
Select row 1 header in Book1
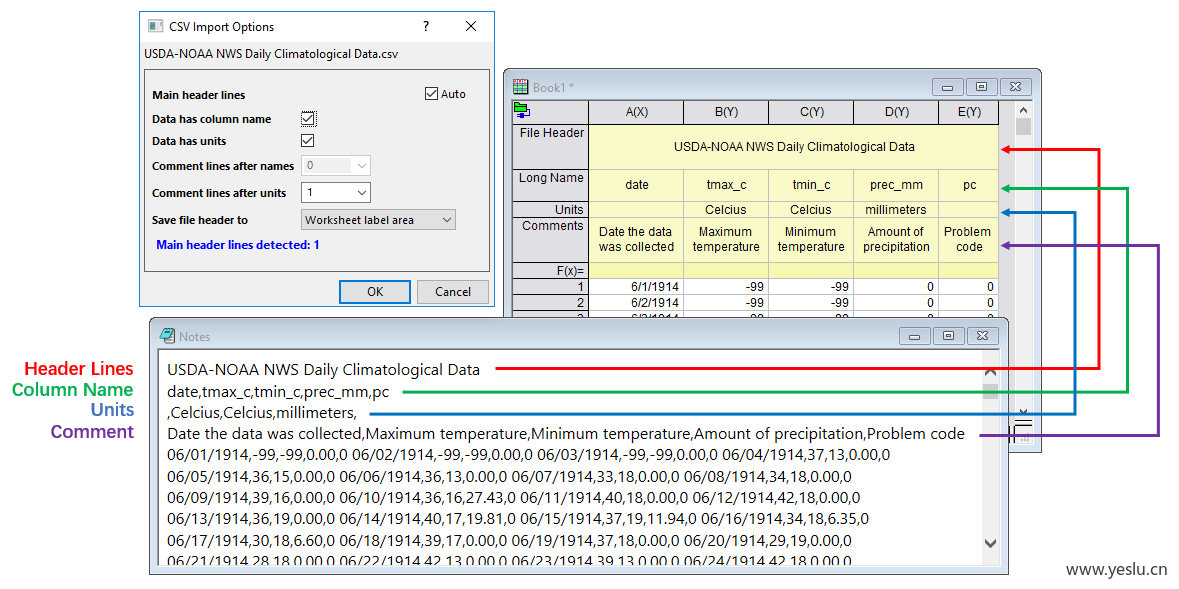coord(551,287)
